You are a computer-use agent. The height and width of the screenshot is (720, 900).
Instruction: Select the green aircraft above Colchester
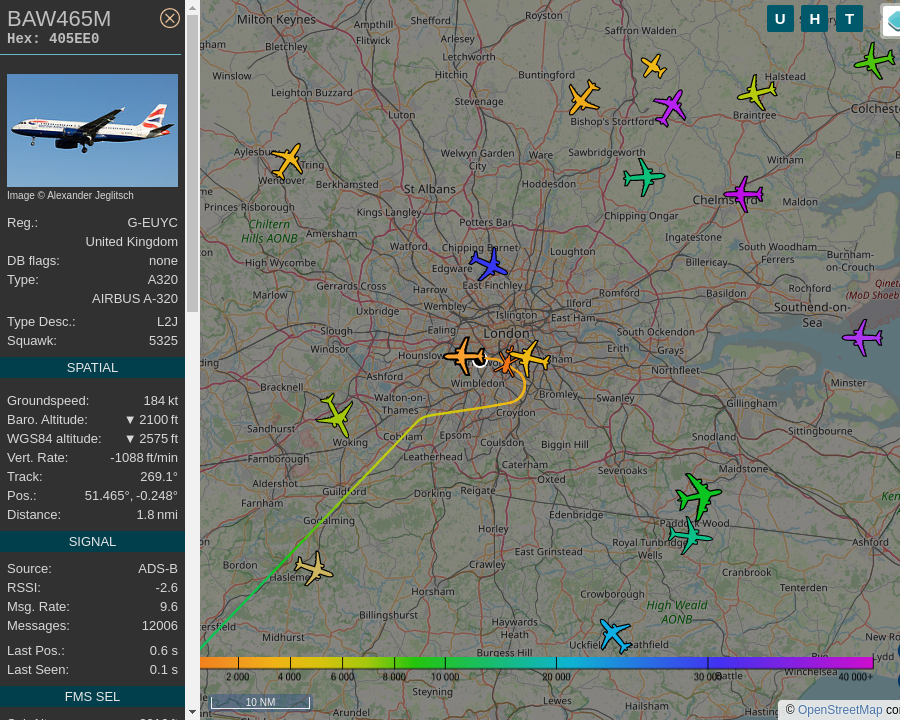coord(874,60)
